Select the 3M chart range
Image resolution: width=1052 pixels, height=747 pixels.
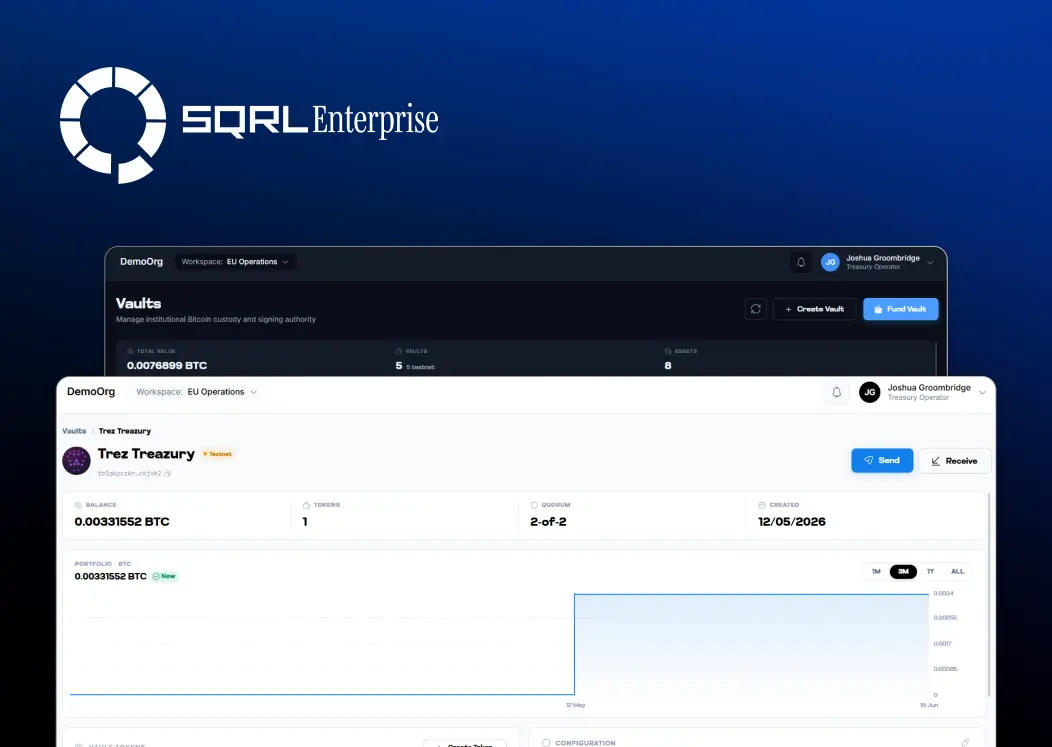pos(903,572)
